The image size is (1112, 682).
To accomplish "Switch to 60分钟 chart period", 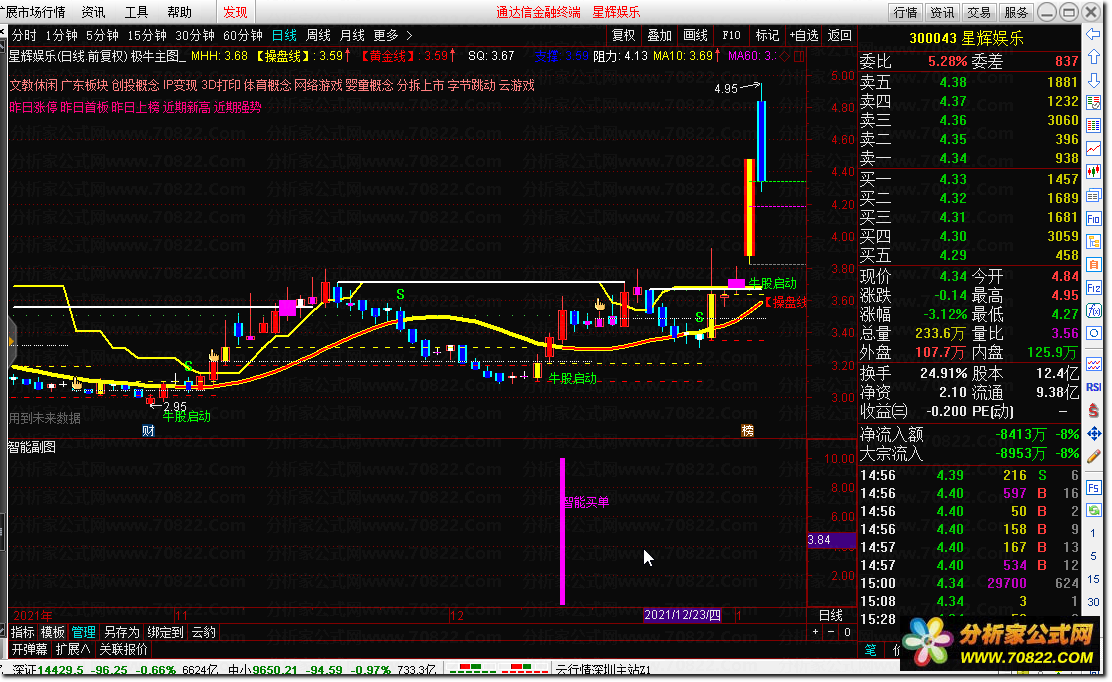I will [243, 35].
